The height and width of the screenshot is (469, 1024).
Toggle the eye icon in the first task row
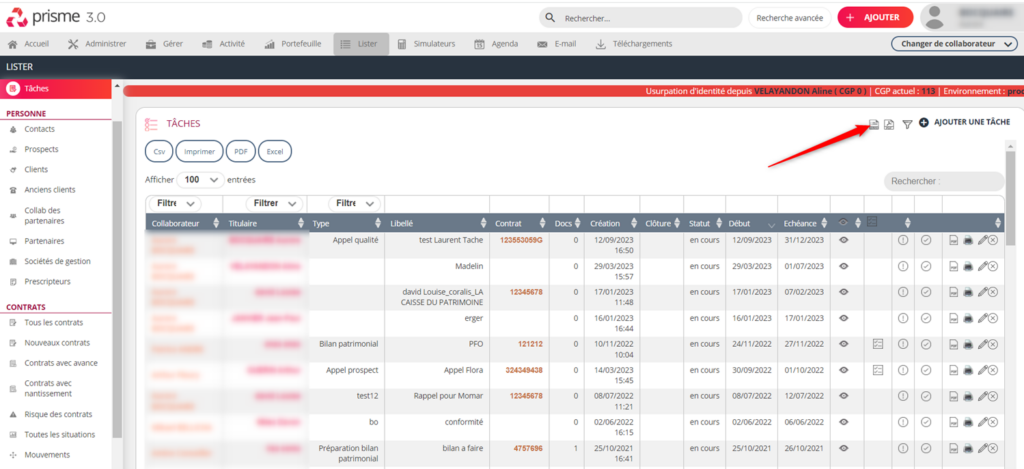pyautogui.click(x=844, y=240)
